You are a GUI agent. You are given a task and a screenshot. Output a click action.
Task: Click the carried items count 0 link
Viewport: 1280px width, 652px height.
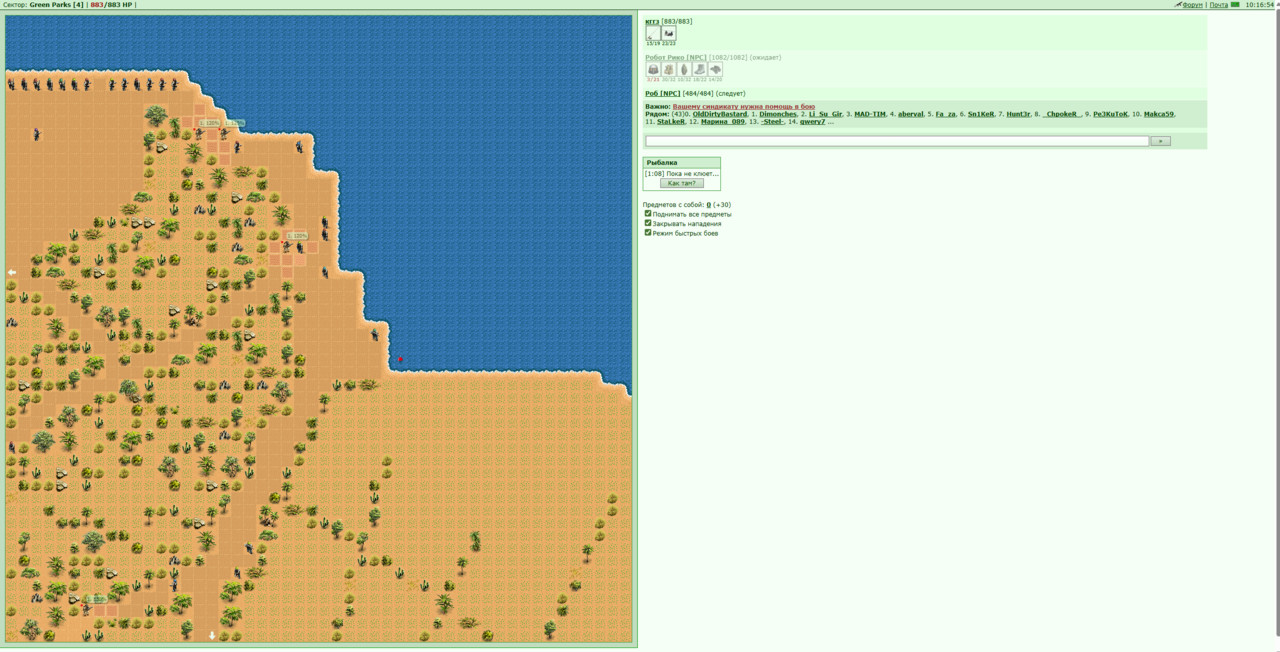(x=709, y=205)
